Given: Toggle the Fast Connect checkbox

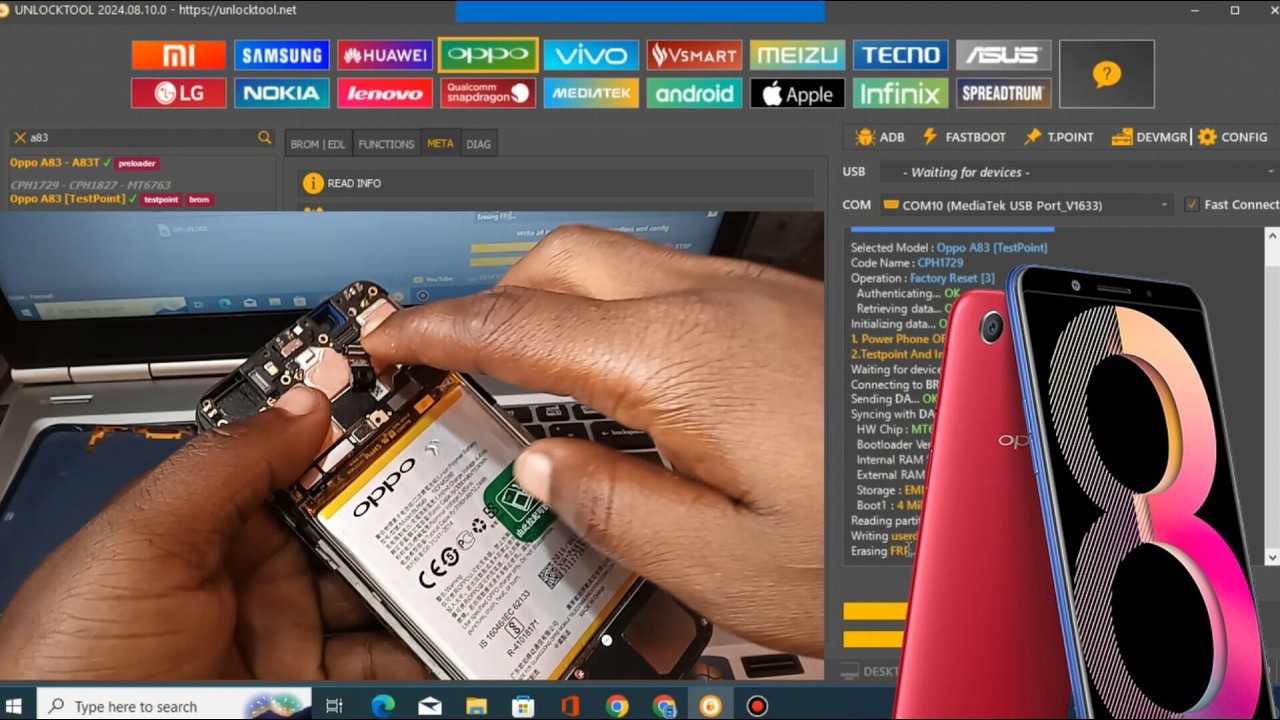Looking at the screenshot, I should (x=1191, y=204).
